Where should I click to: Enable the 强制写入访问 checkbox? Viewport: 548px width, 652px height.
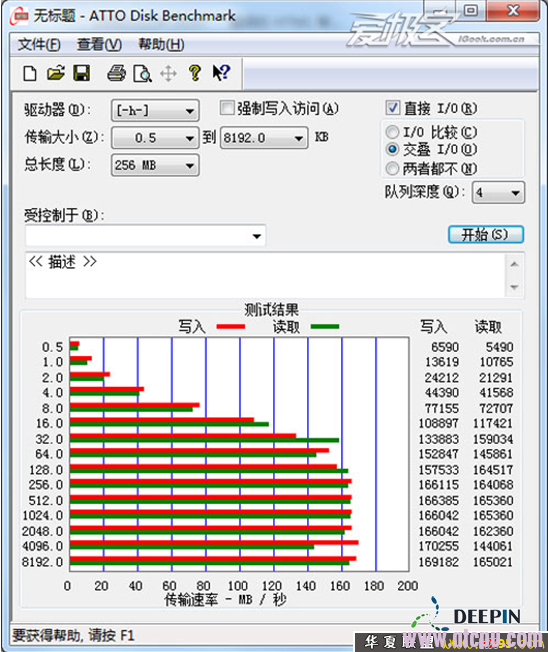[x=227, y=108]
